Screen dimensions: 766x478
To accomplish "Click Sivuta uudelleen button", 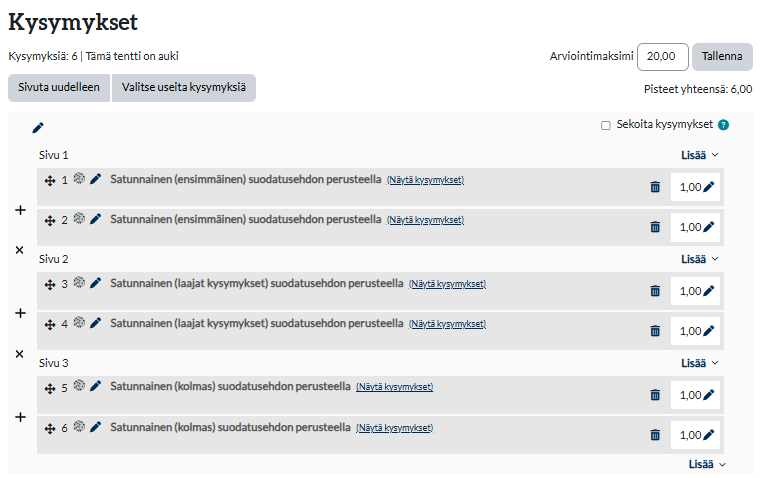I will pyautogui.click(x=59, y=88).
